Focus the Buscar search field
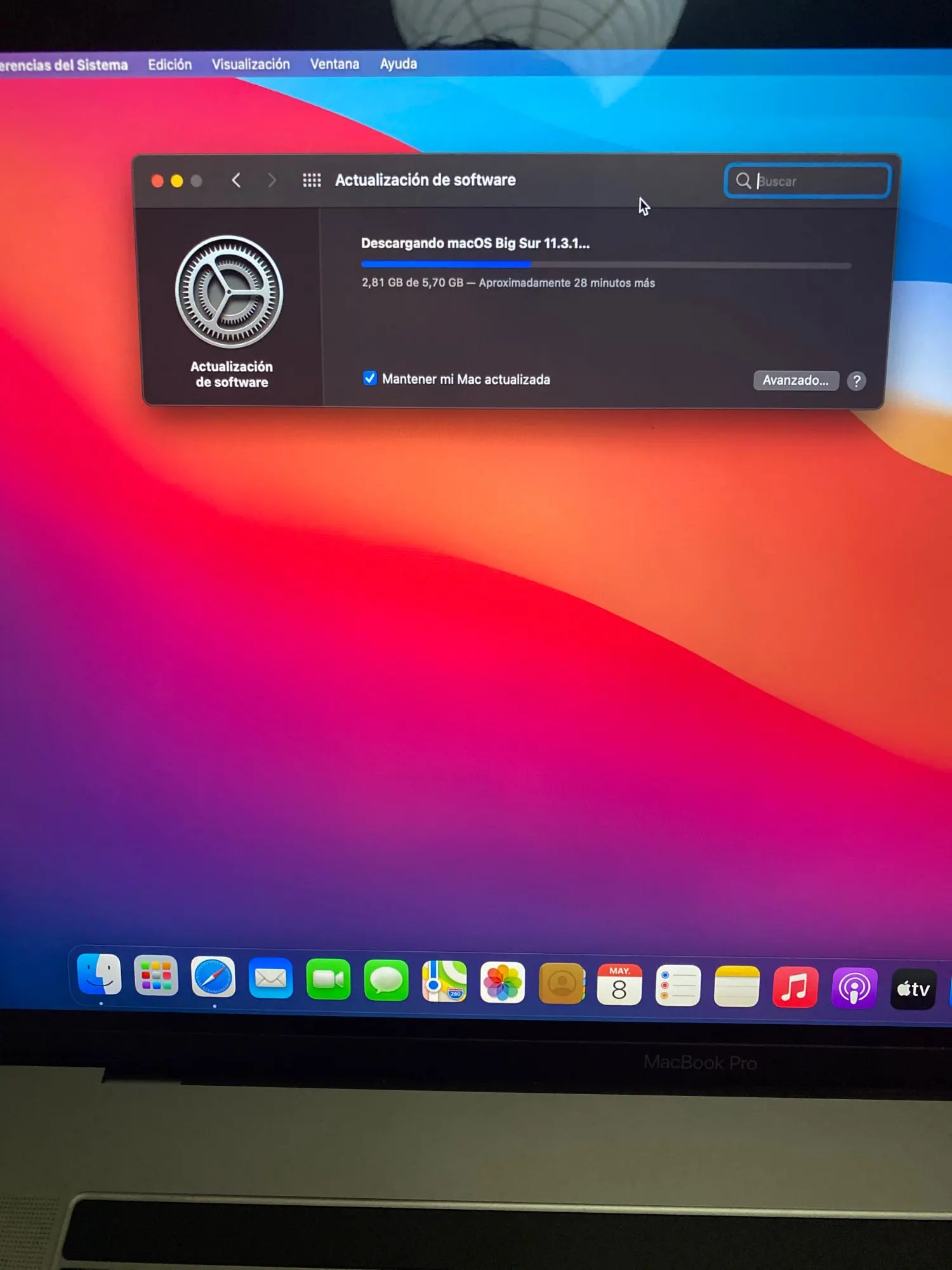 pyautogui.click(x=807, y=181)
